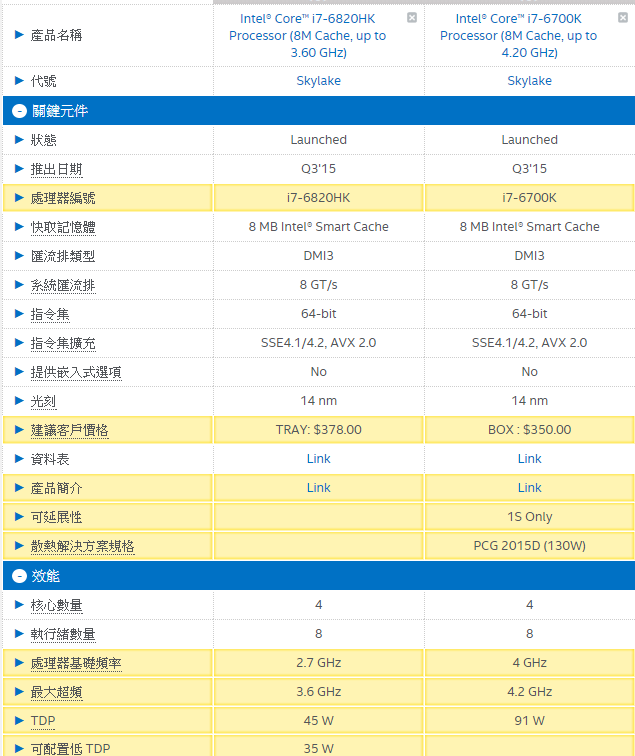Image resolution: width=635 pixels, height=756 pixels.
Task: Click the 執行緒數量 term label
Action: click(x=63, y=634)
